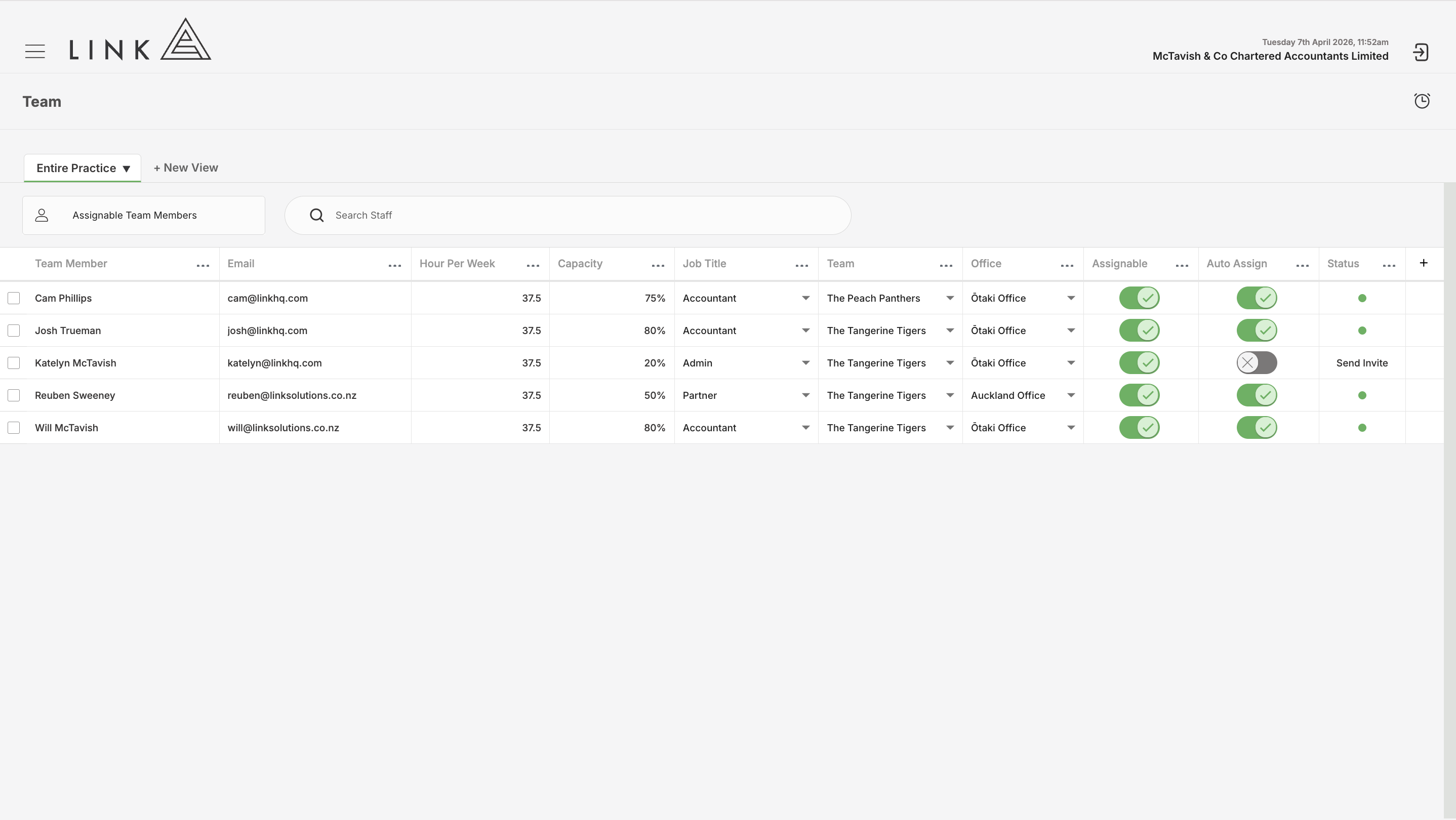Open Capacity column options menu

pos(658,265)
